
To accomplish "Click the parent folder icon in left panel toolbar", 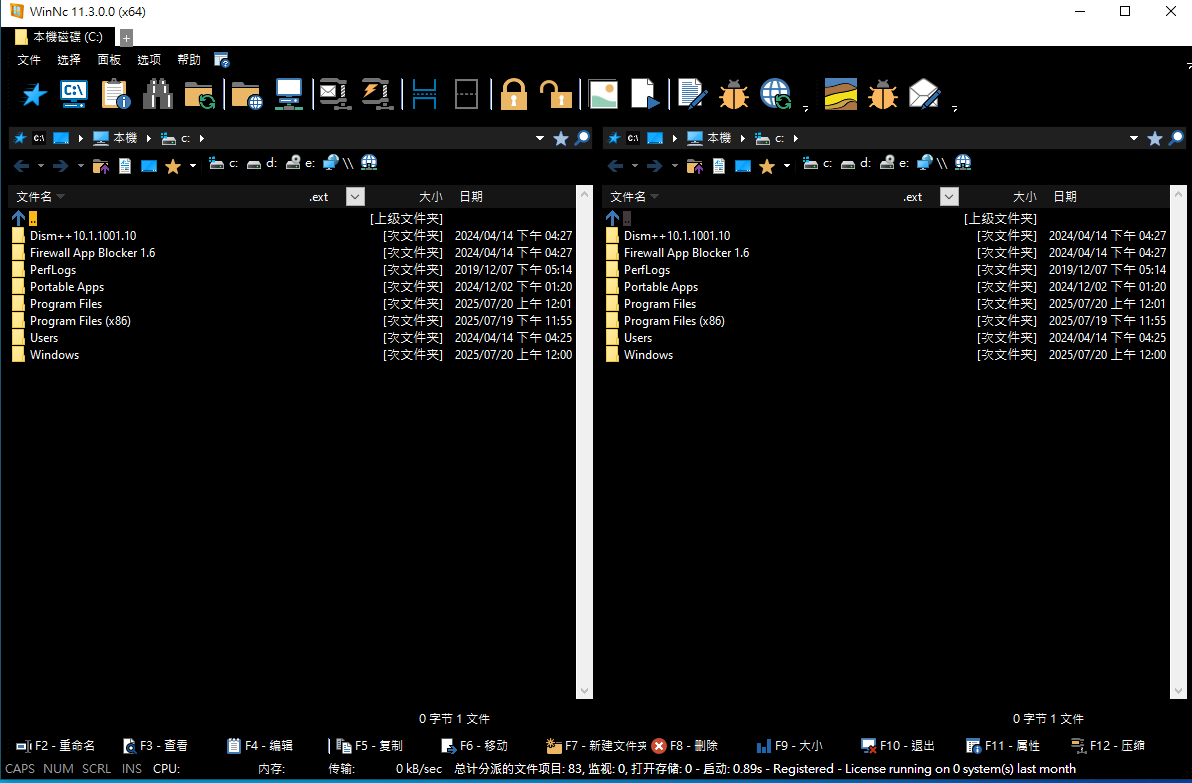I will point(100,165).
